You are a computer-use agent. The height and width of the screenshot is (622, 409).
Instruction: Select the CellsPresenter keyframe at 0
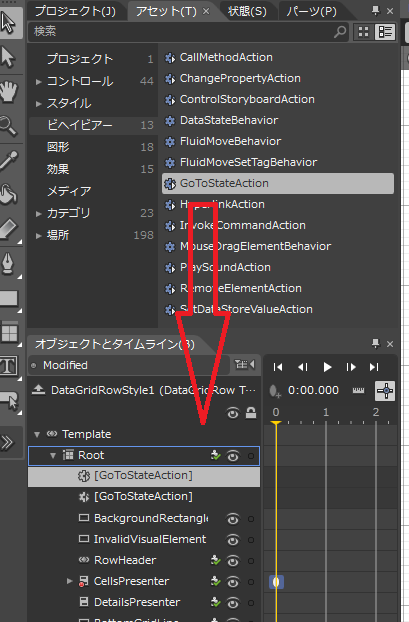pos(276,582)
